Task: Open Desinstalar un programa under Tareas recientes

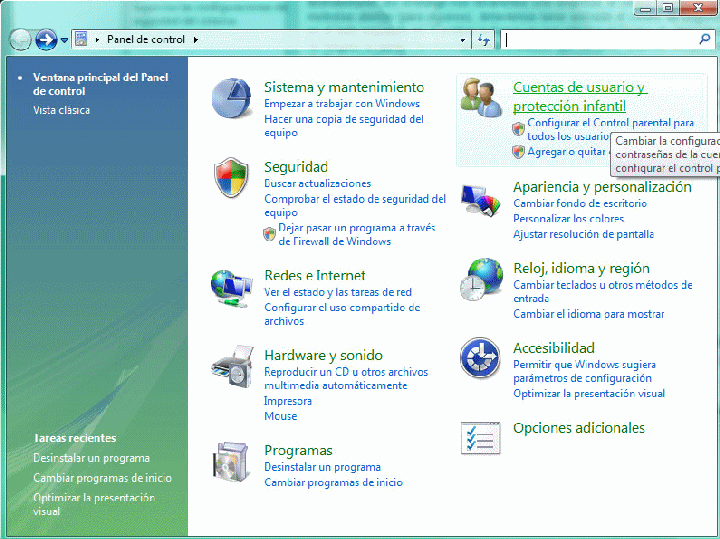Action: [91, 458]
